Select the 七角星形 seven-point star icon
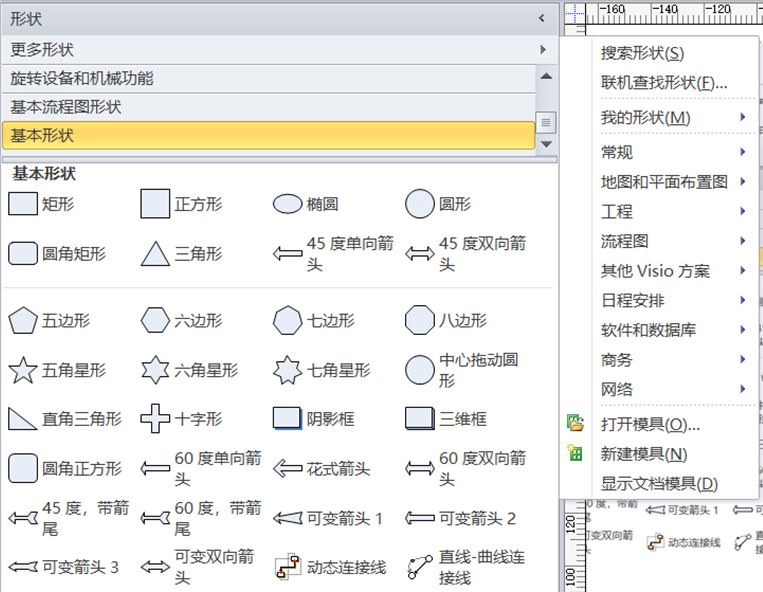Image resolution: width=763 pixels, height=592 pixels. [288, 370]
